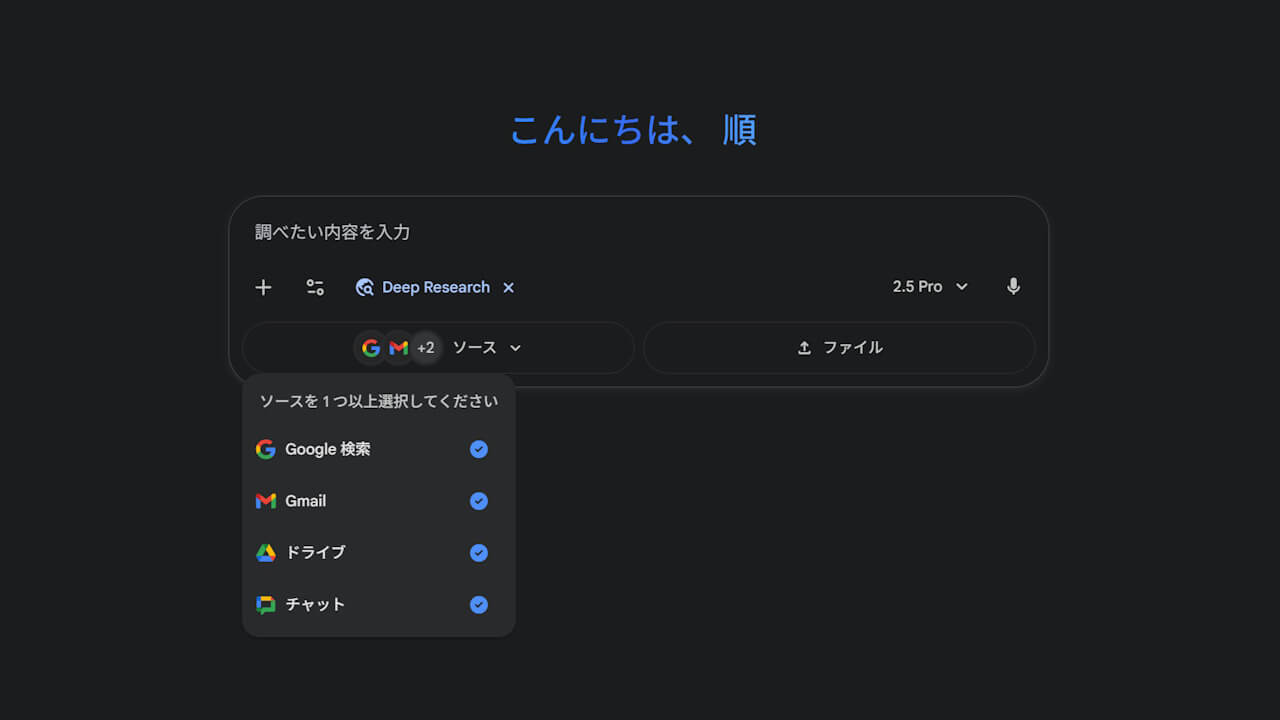
Task: Click the plus icon to add attachment
Action: [263, 288]
